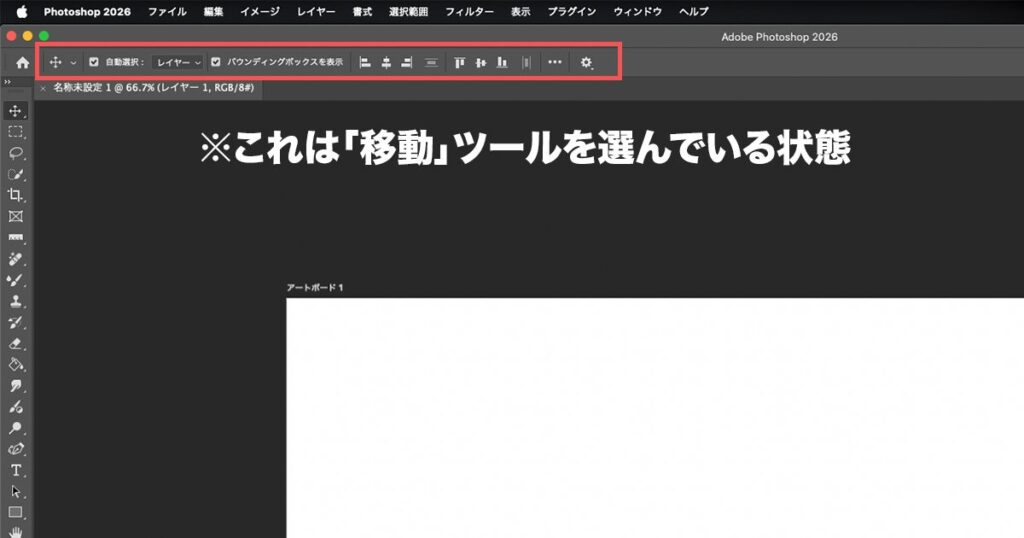Open the Apple menu

click(x=22, y=12)
